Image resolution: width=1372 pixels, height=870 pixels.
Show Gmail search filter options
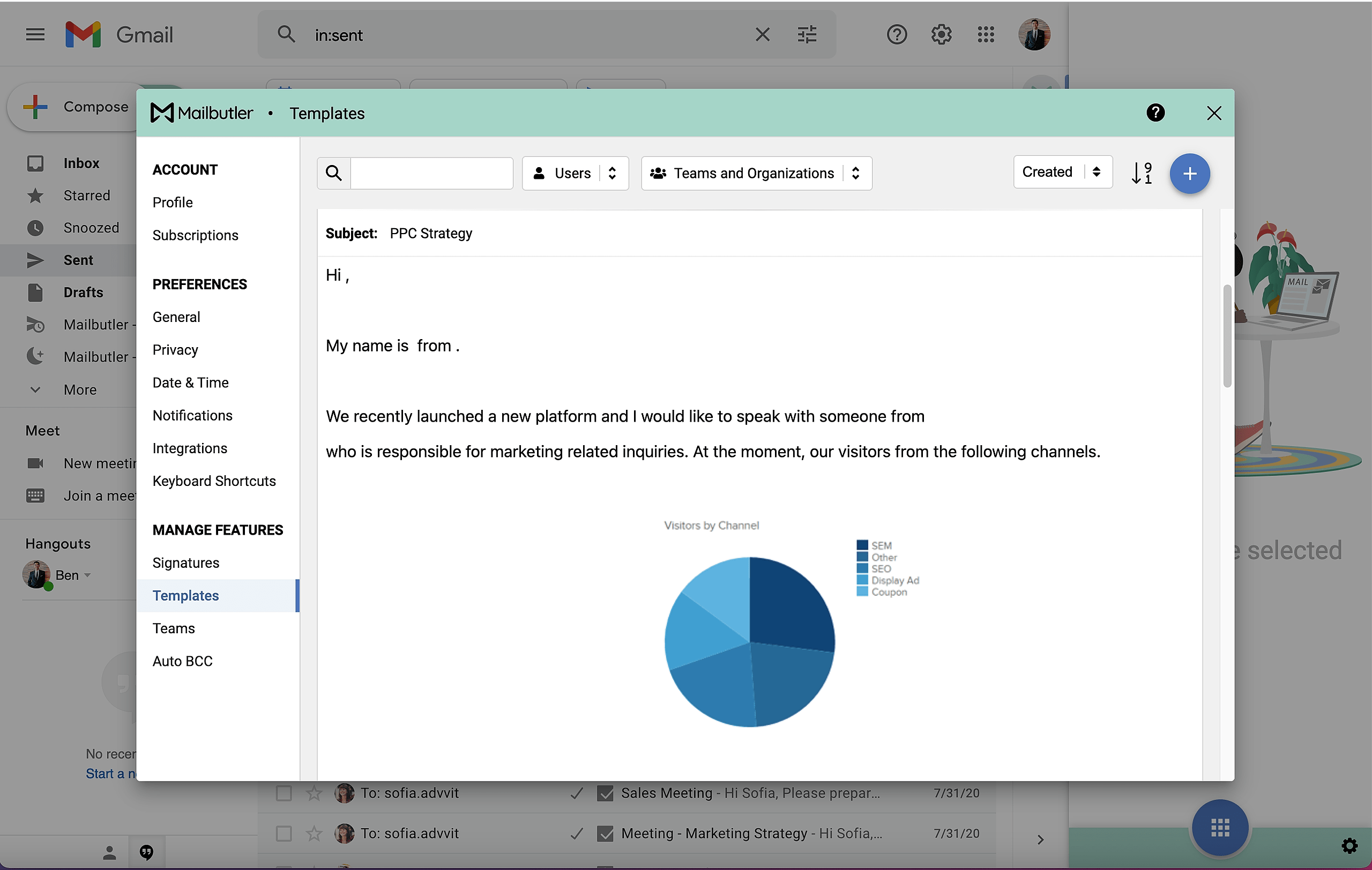click(x=807, y=35)
